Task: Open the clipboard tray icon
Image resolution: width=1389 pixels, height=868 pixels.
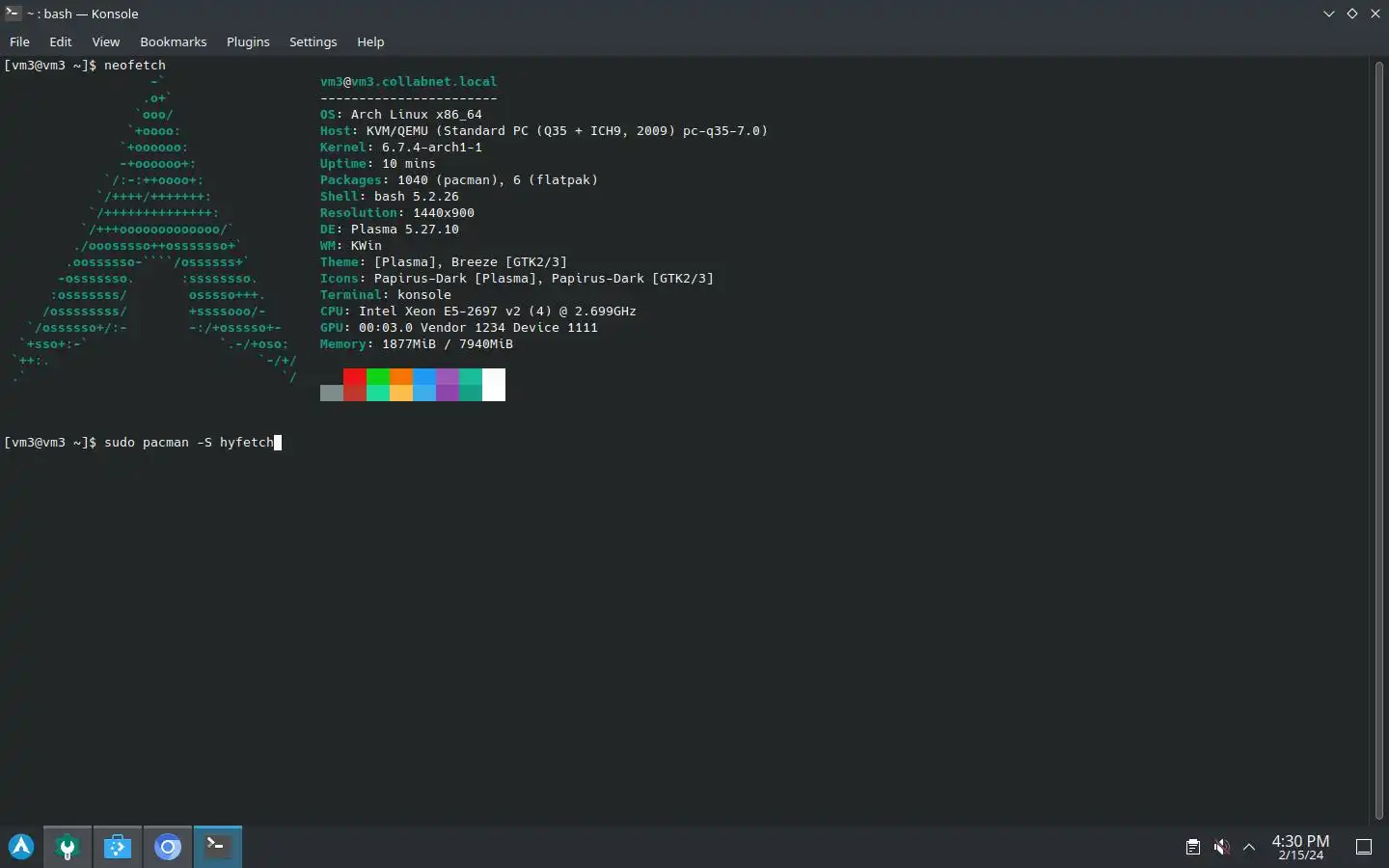Action: click(1193, 847)
